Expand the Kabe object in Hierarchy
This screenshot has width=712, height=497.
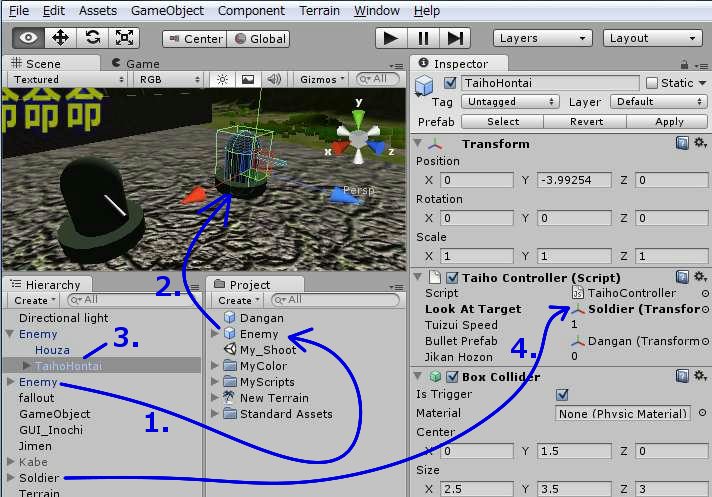(10, 462)
